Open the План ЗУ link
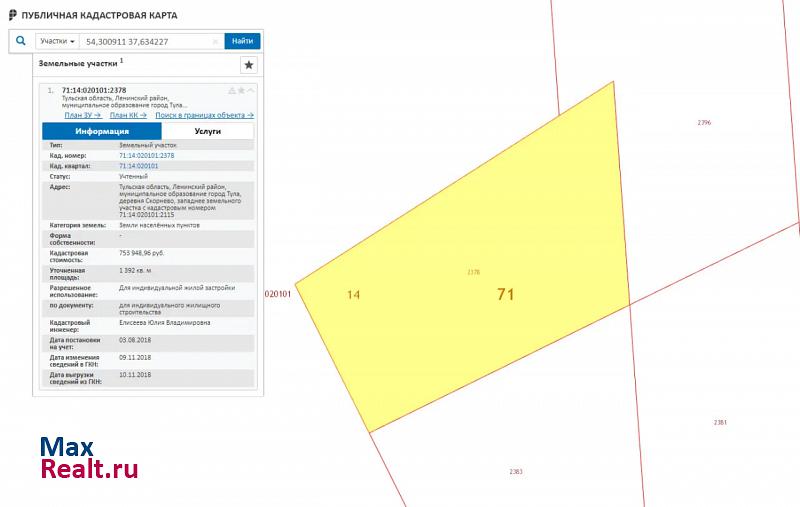 [x=82, y=115]
